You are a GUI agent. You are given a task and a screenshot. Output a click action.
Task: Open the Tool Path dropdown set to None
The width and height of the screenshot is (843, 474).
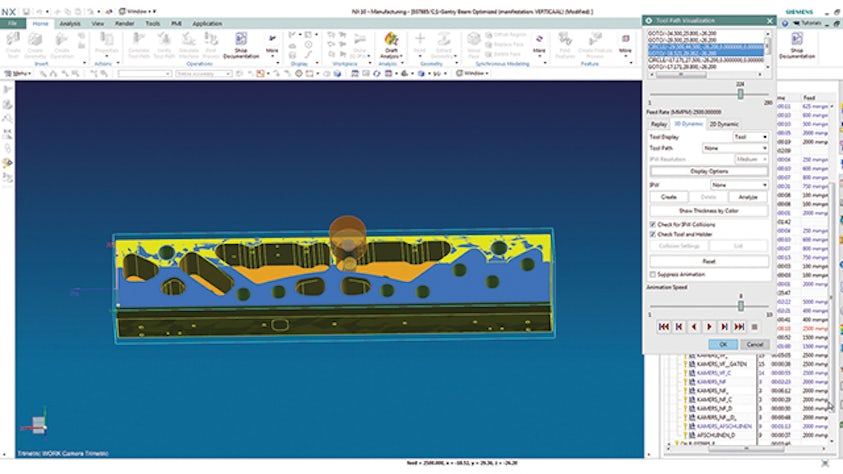click(x=735, y=148)
